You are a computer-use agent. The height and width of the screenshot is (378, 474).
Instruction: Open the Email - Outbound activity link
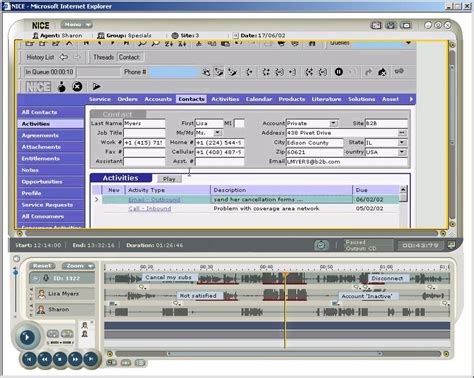pos(154,200)
